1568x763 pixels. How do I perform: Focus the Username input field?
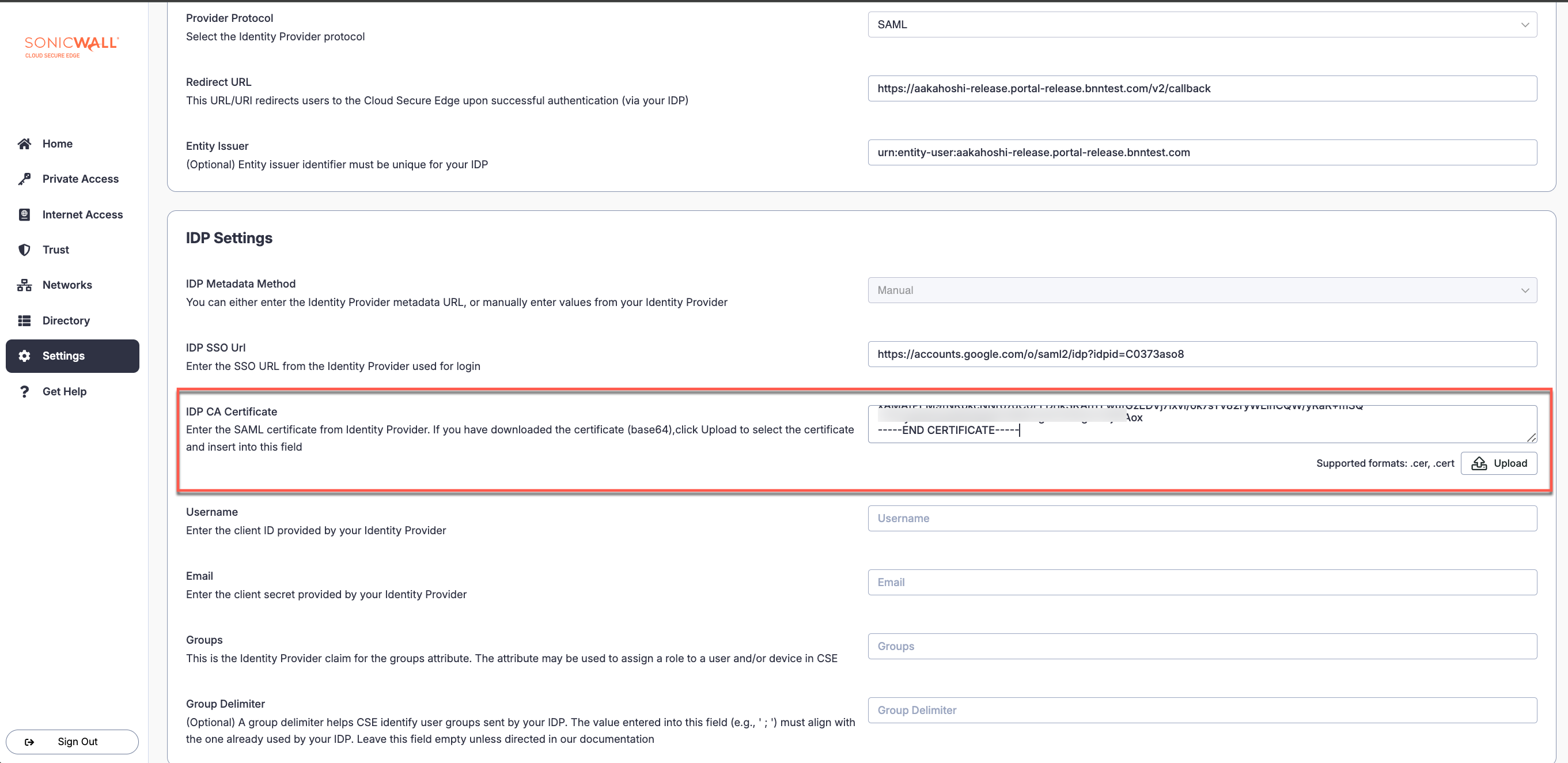(x=1202, y=518)
